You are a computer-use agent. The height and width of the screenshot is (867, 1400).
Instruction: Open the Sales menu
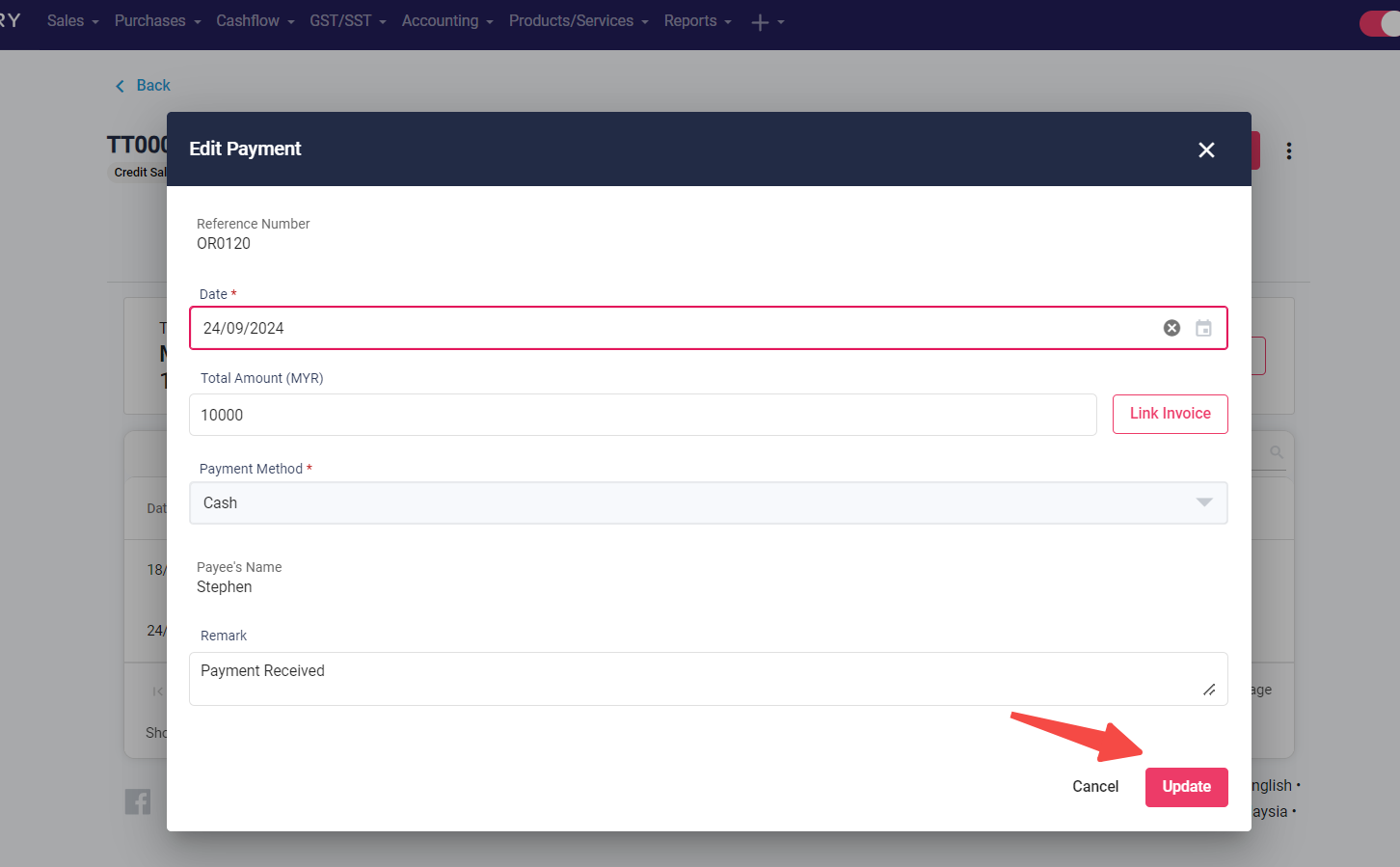point(72,20)
